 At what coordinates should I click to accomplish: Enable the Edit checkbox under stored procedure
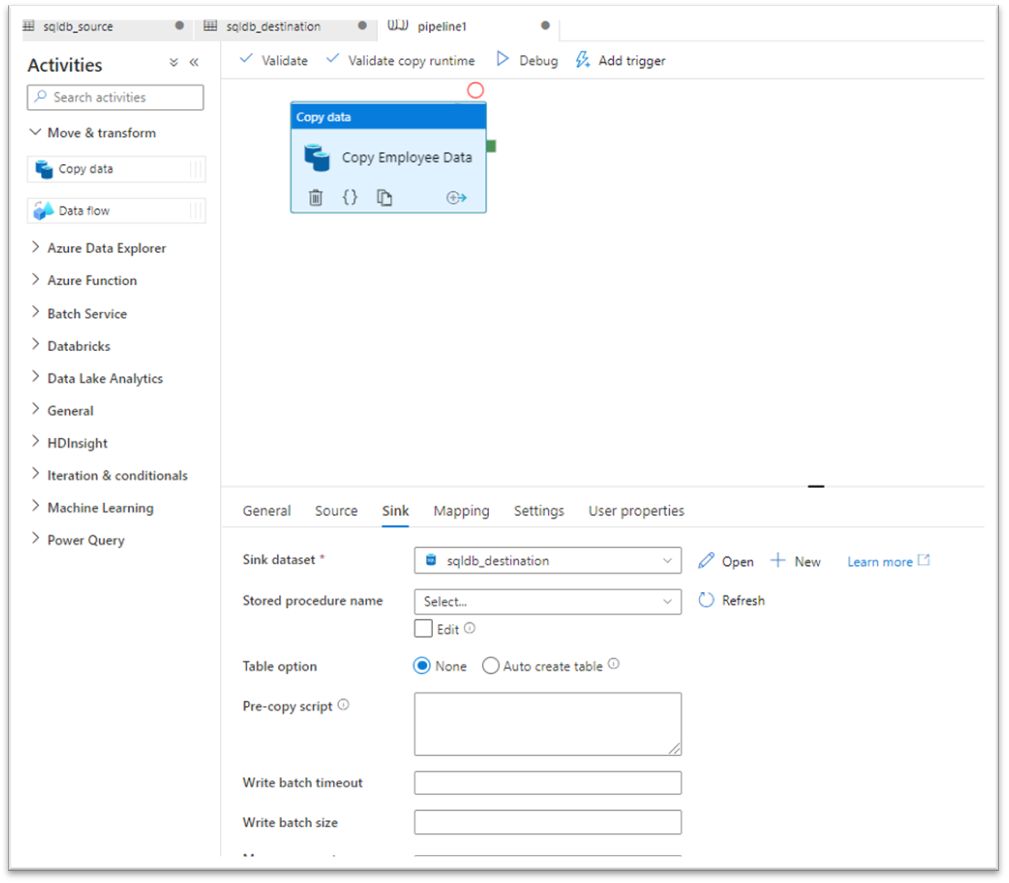[424, 629]
